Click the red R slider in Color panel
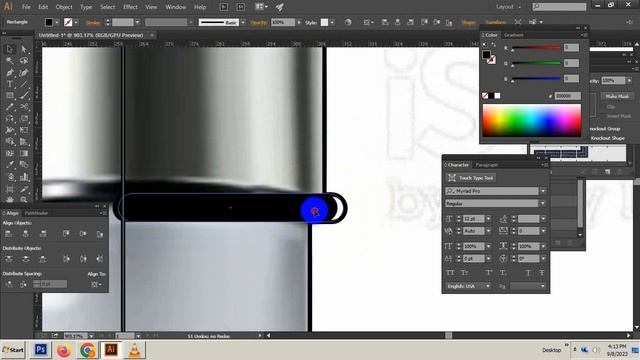The height and width of the screenshot is (360, 640). (x=536, y=48)
